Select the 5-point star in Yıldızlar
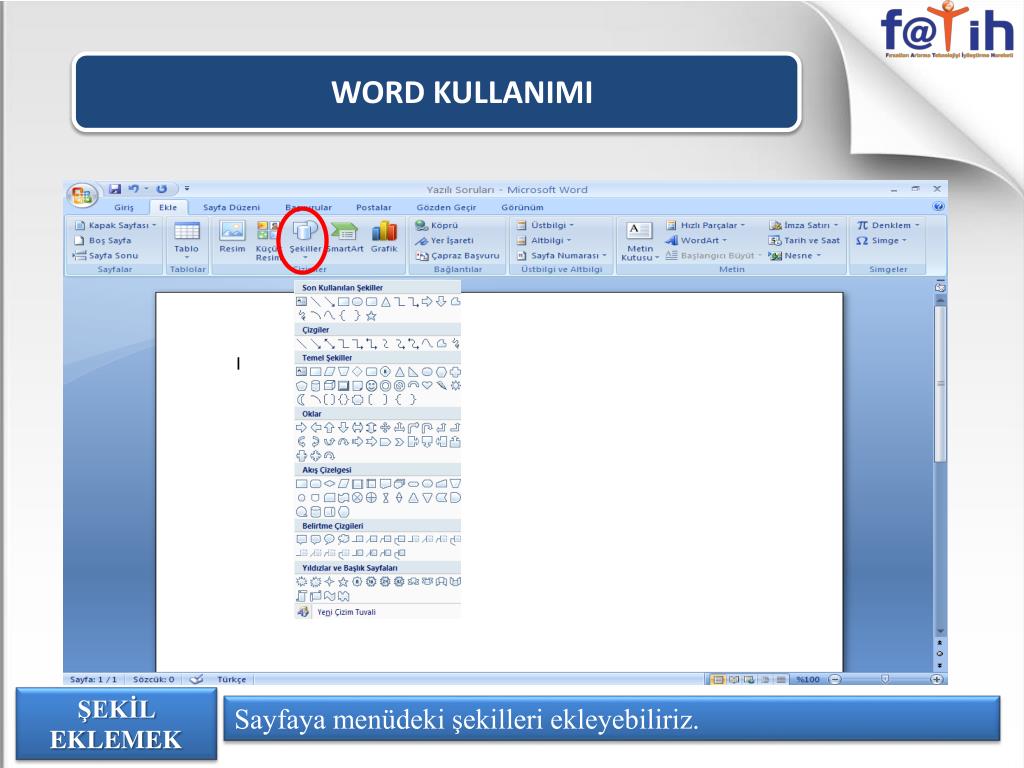This screenshot has width=1024, height=768. coord(344,582)
